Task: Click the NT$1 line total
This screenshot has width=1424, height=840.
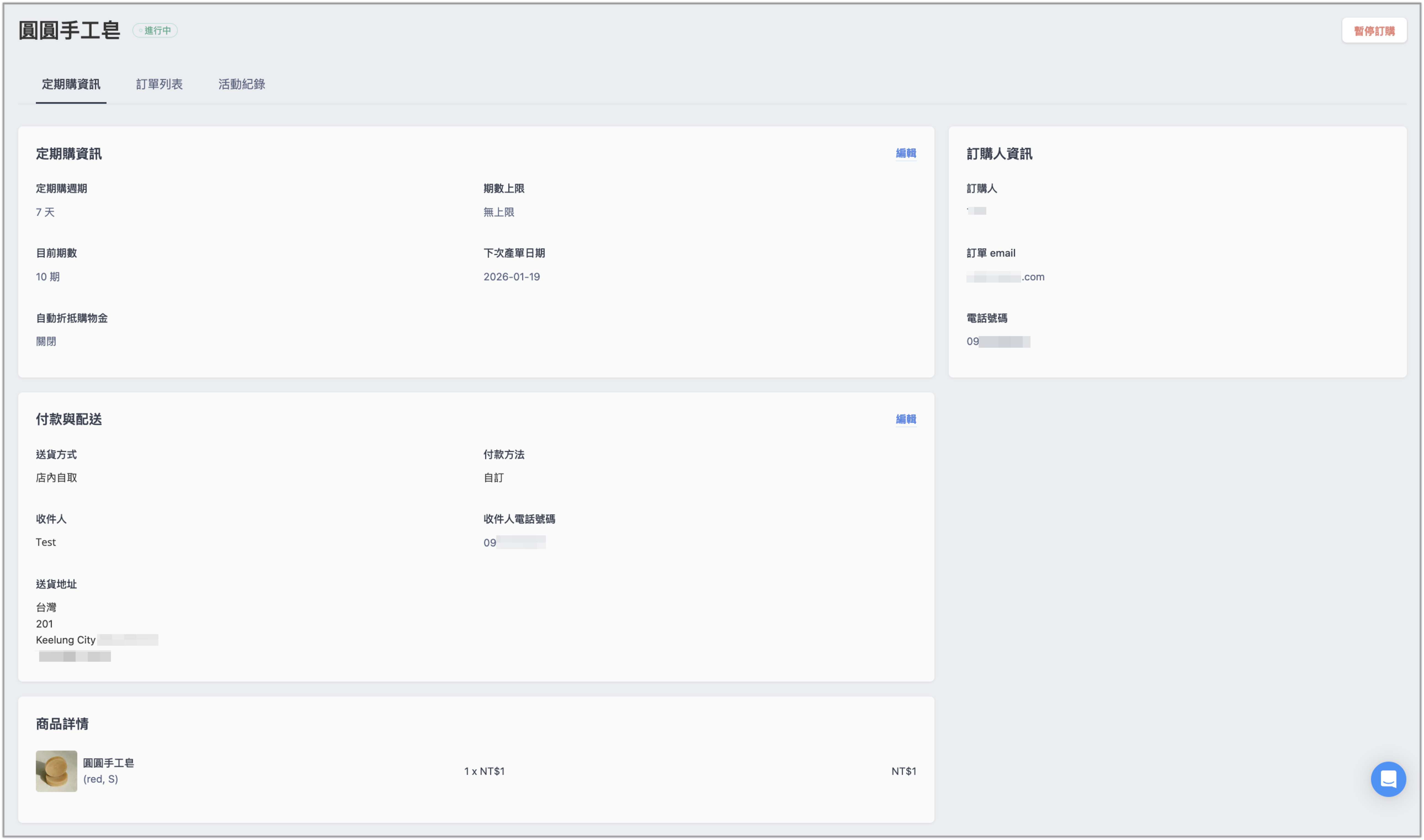Action: [903, 771]
